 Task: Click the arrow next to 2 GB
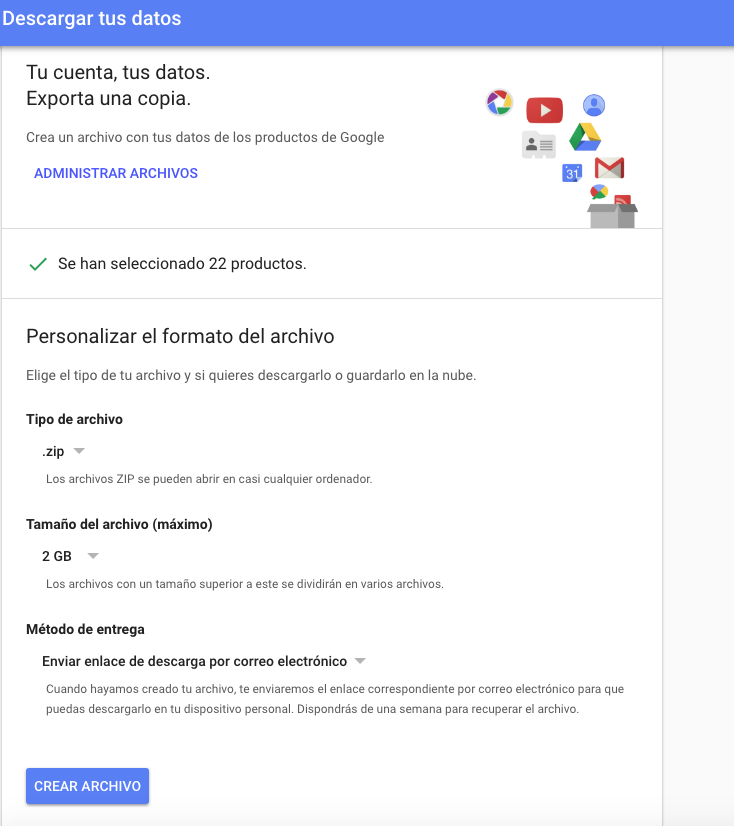pyautogui.click(x=92, y=556)
